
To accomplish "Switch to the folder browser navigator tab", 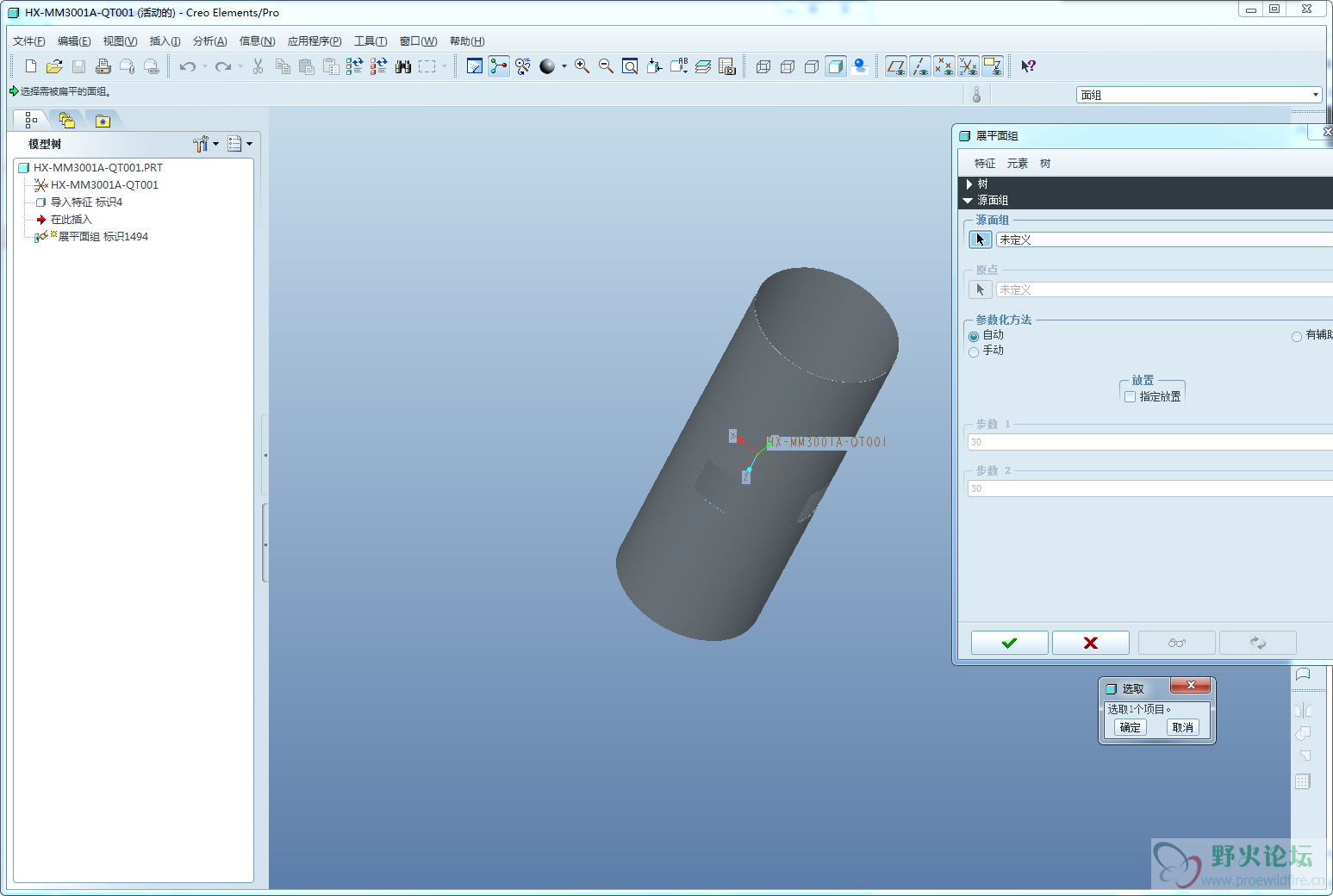I will point(67,121).
